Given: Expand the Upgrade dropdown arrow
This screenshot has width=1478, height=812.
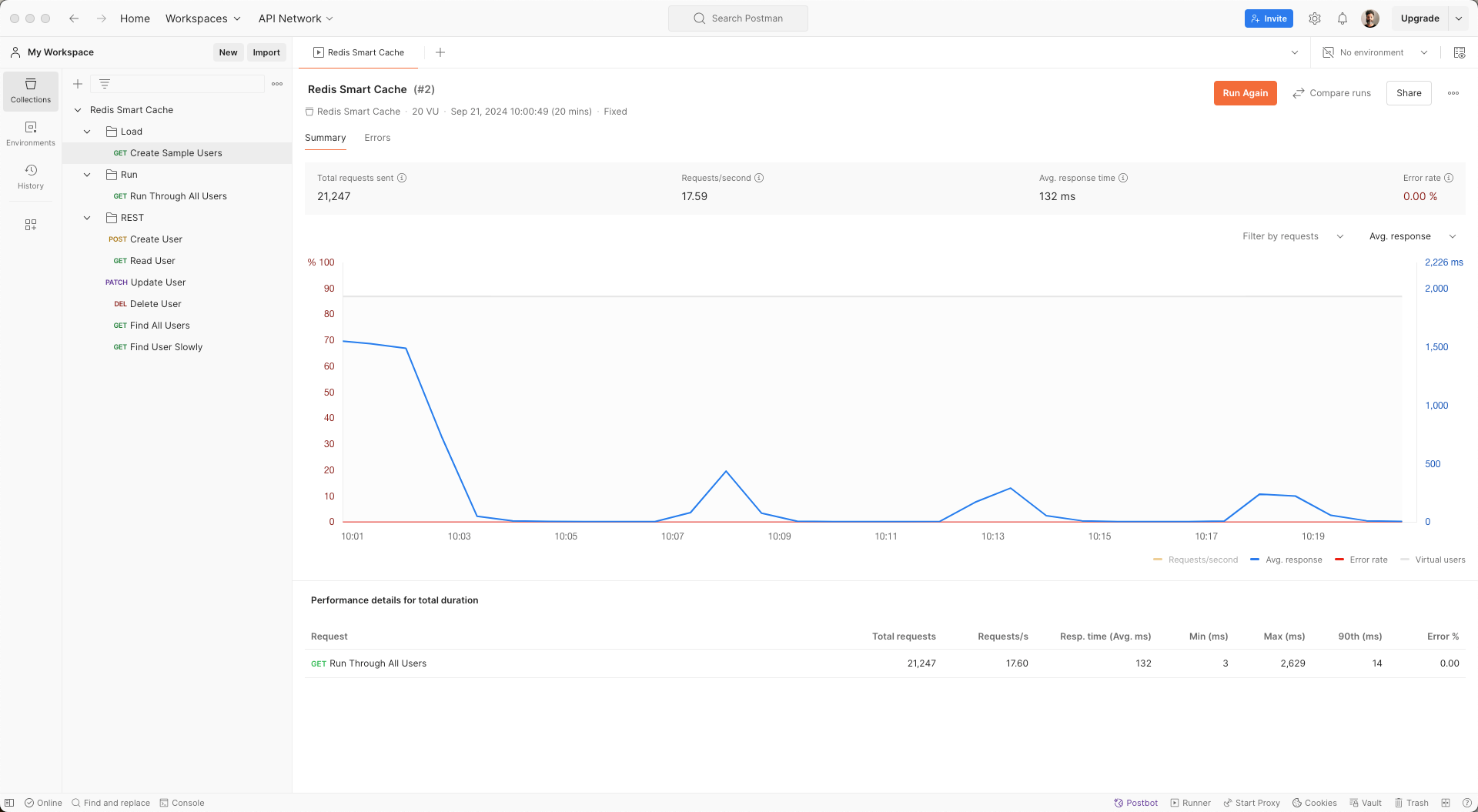Looking at the screenshot, I should (1459, 18).
